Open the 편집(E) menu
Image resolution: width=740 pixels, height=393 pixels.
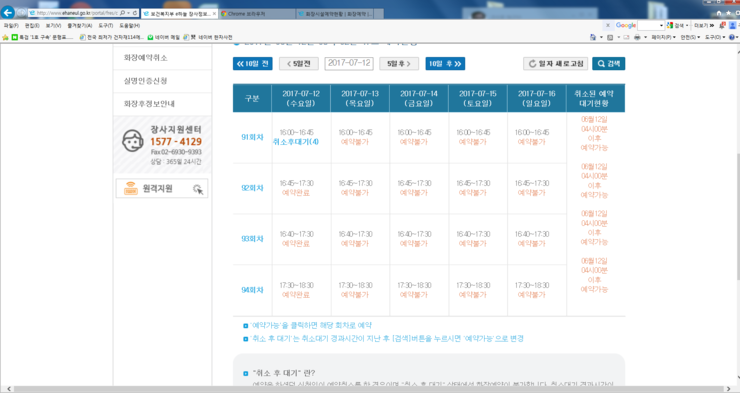(x=32, y=25)
